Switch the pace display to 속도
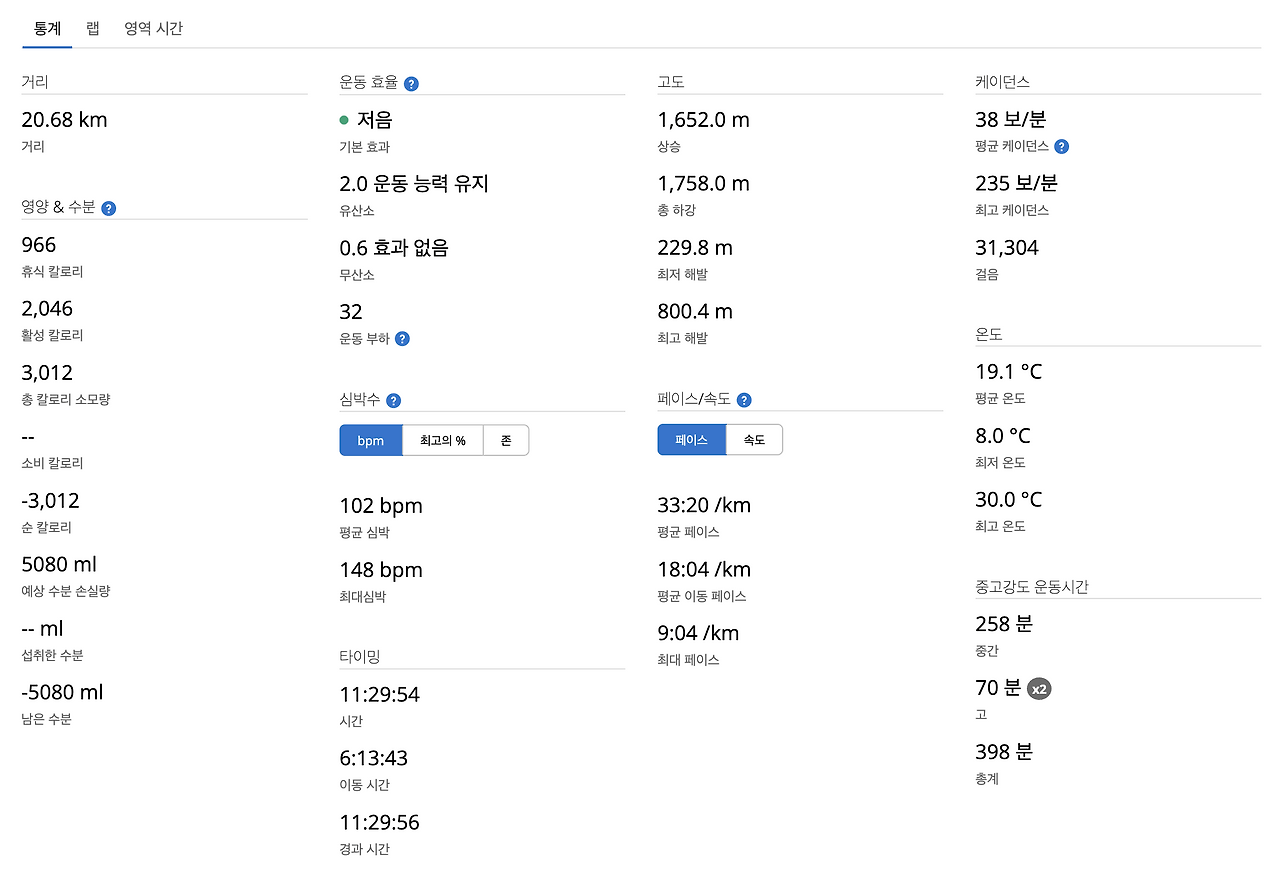1280x878 pixels. coord(754,439)
